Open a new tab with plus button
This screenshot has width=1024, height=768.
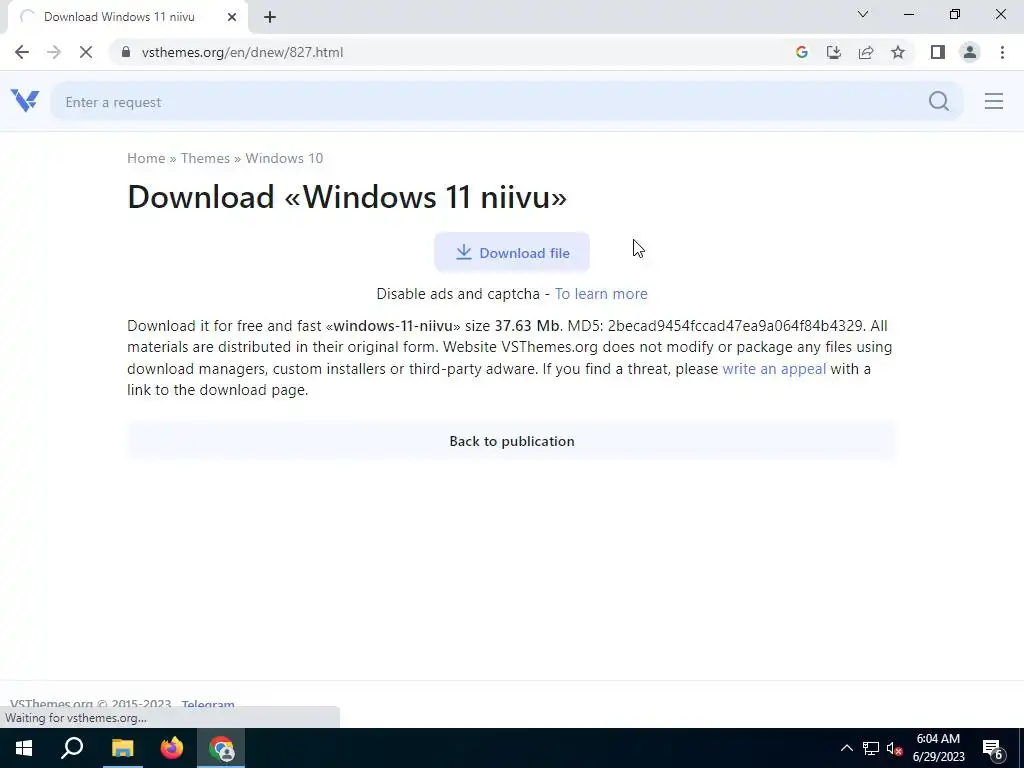pos(270,17)
